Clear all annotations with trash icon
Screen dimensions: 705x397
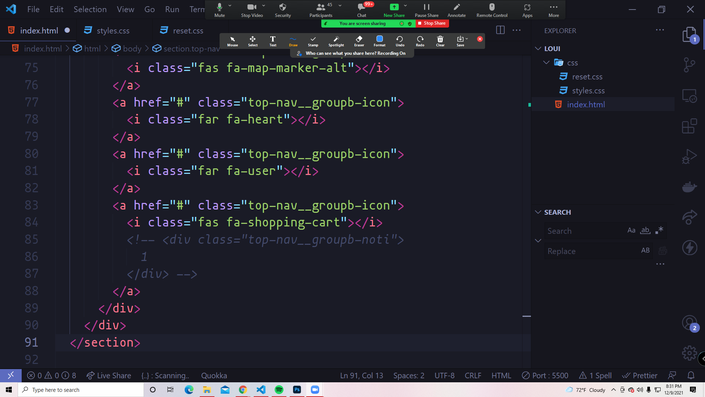pyautogui.click(x=440, y=41)
